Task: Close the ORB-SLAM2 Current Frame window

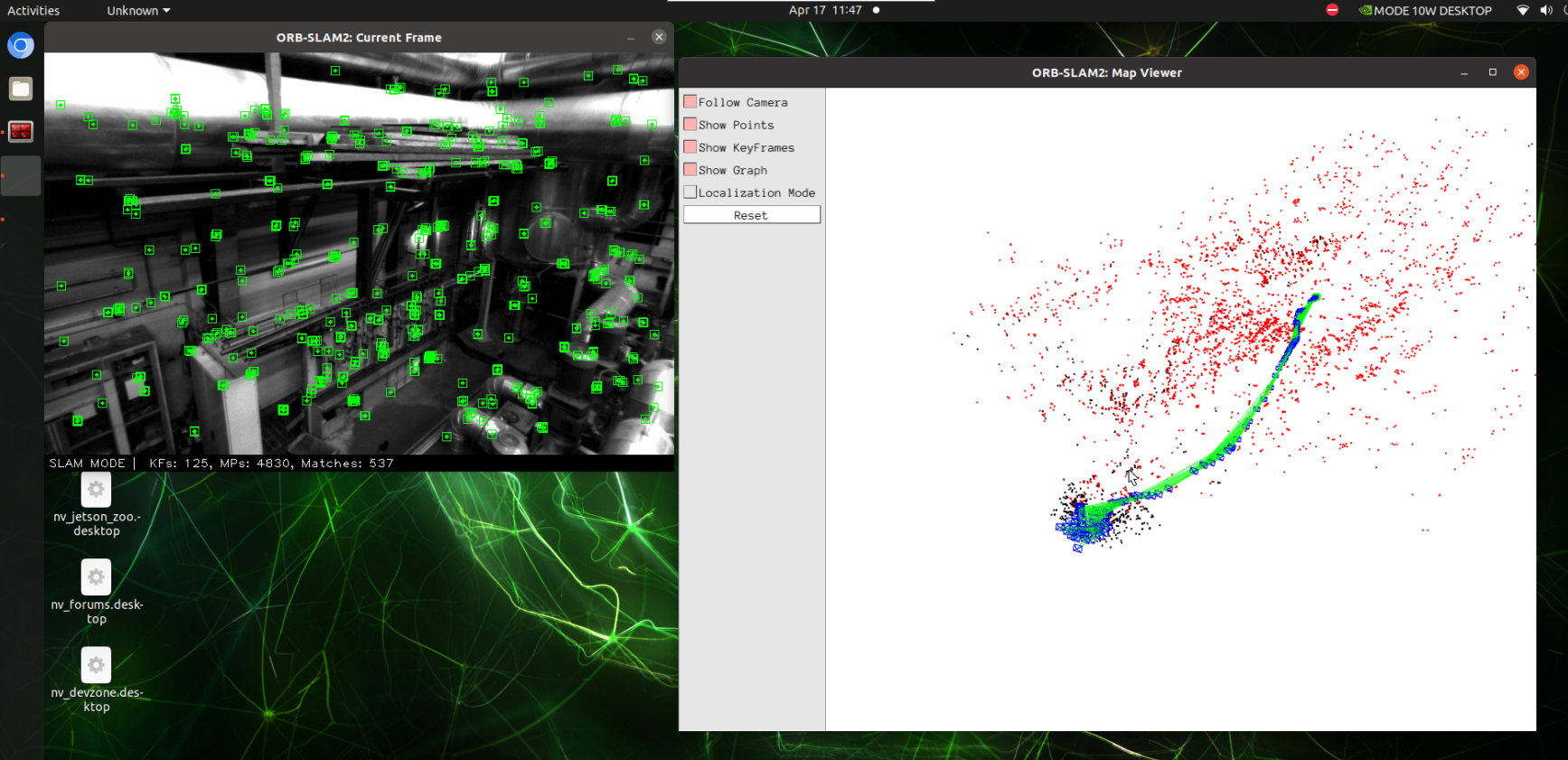Action: tap(659, 37)
